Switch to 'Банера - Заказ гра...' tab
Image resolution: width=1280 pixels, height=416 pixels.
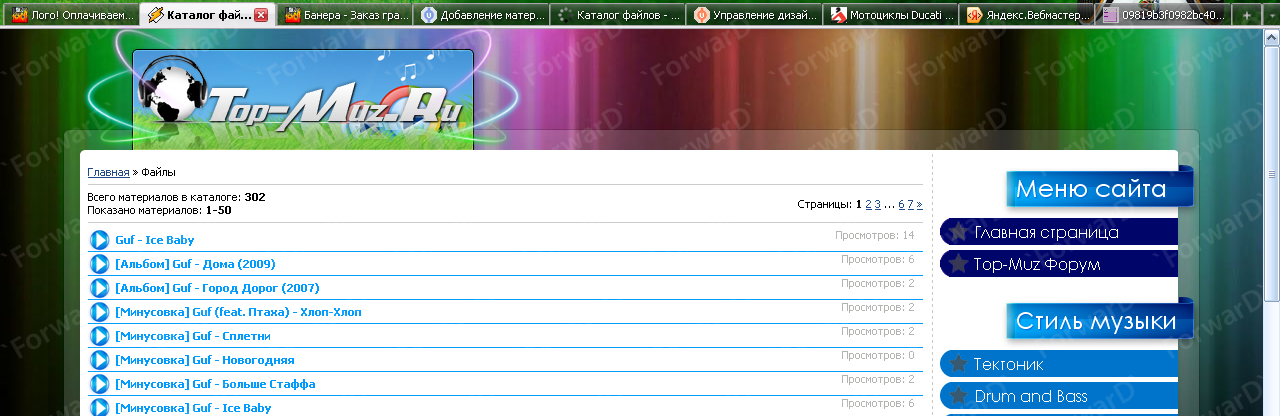(x=346, y=15)
